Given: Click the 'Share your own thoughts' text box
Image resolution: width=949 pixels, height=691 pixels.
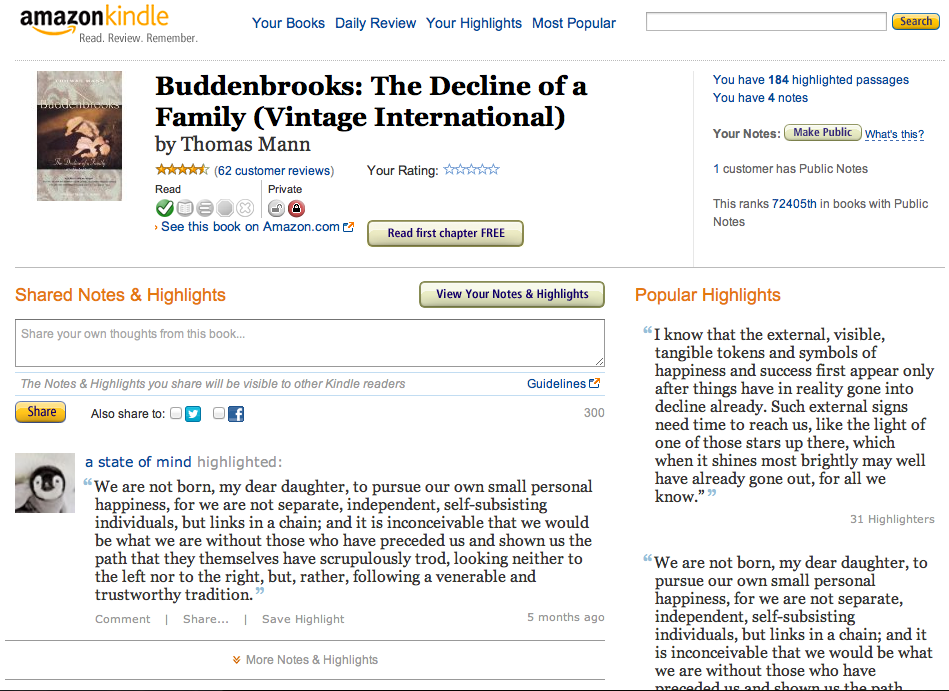Looking at the screenshot, I should tap(310, 343).
